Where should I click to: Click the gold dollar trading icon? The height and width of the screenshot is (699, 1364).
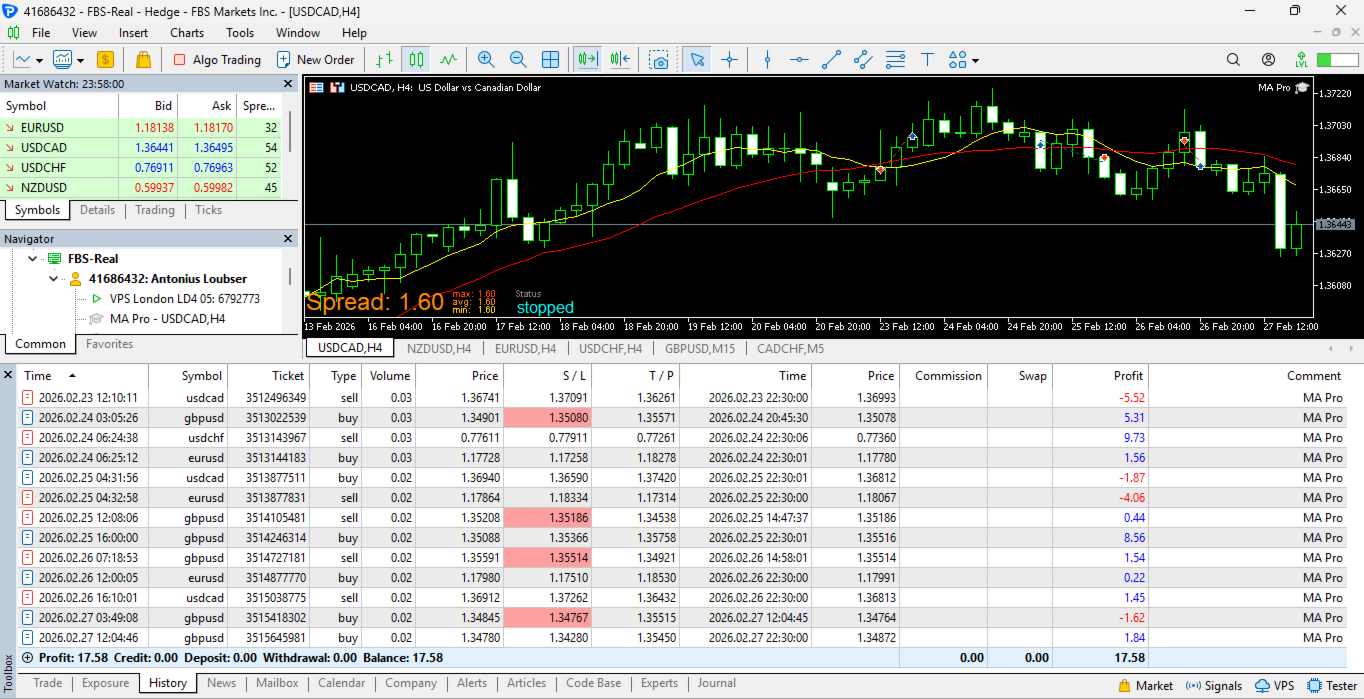tap(105, 60)
